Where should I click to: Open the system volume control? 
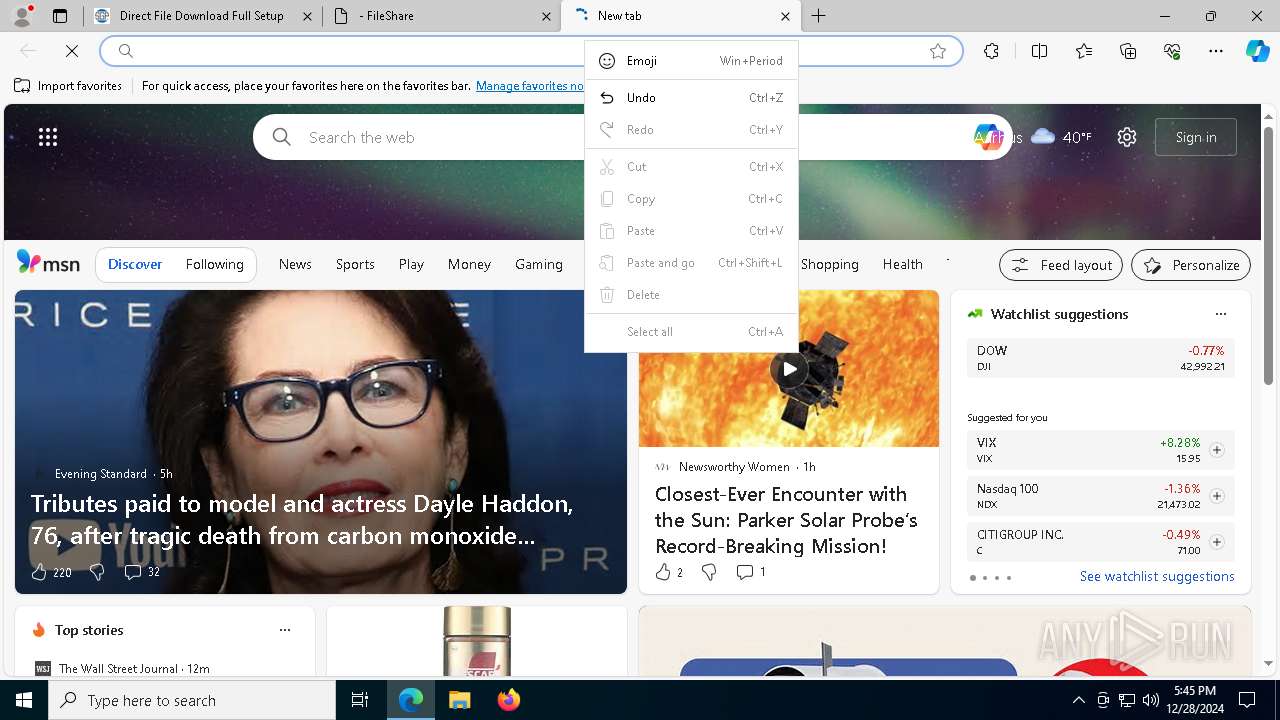(x=1151, y=700)
